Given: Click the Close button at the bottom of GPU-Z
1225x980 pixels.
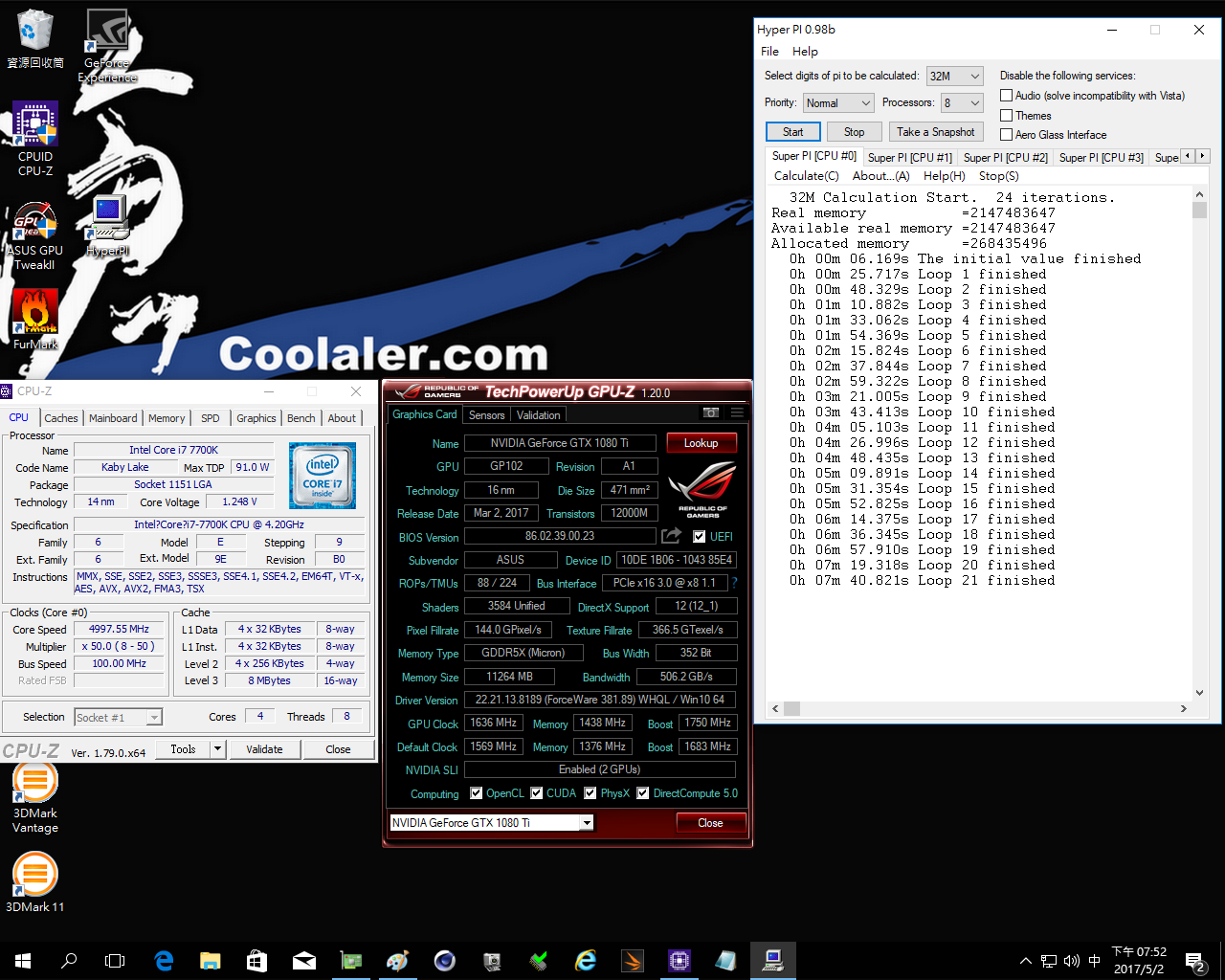Looking at the screenshot, I should pos(710,823).
